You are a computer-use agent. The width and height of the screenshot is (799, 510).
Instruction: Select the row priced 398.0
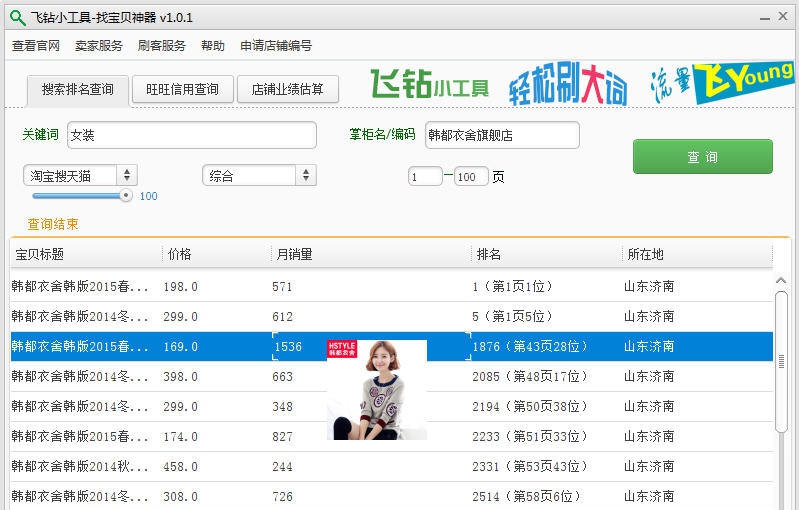391,377
